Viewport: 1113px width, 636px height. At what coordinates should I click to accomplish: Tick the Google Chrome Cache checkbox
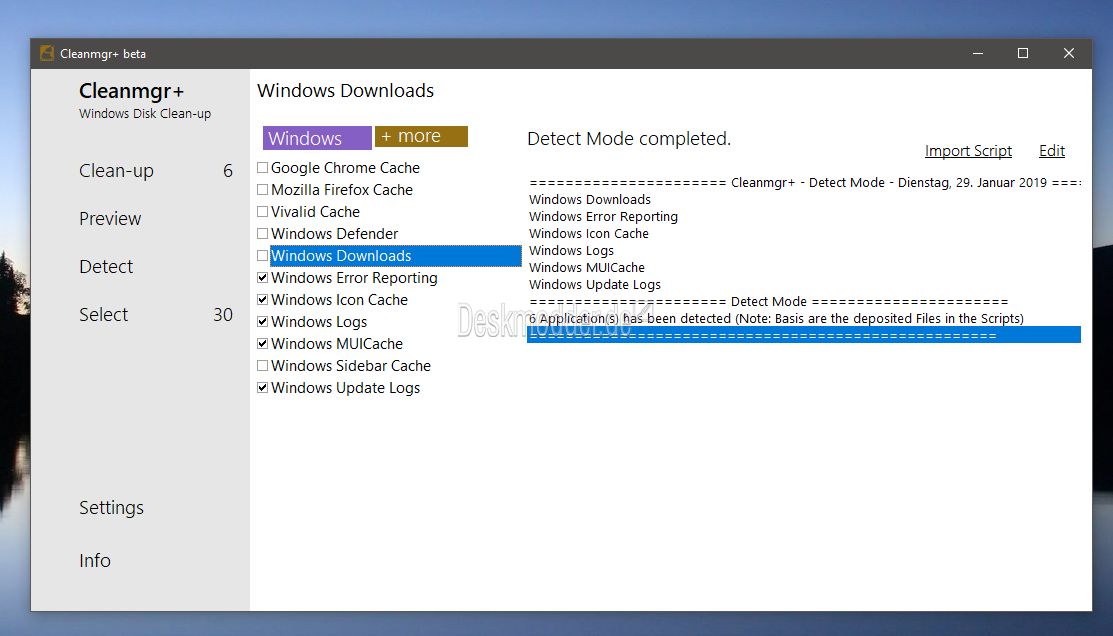263,168
